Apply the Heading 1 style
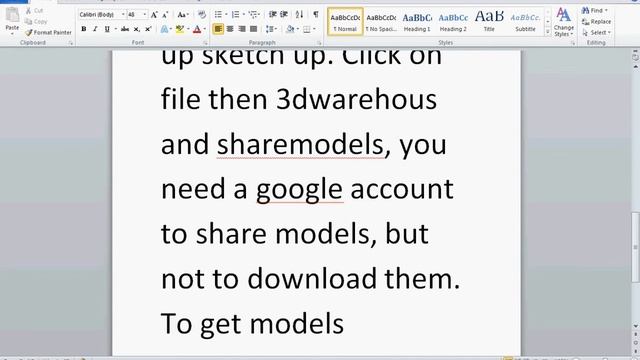 pos(417,22)
